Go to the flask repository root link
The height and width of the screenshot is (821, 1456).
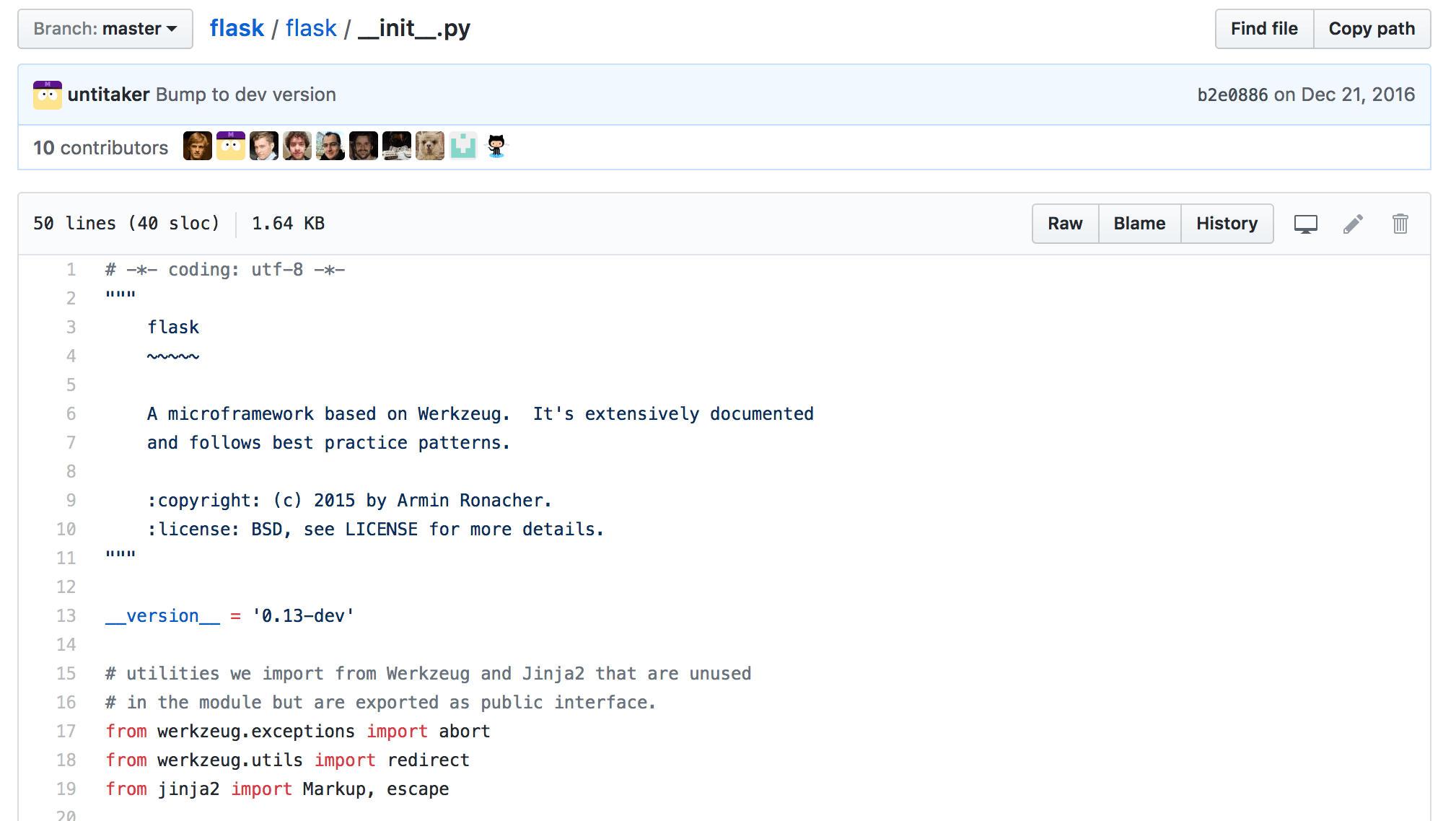coord(237,29)
